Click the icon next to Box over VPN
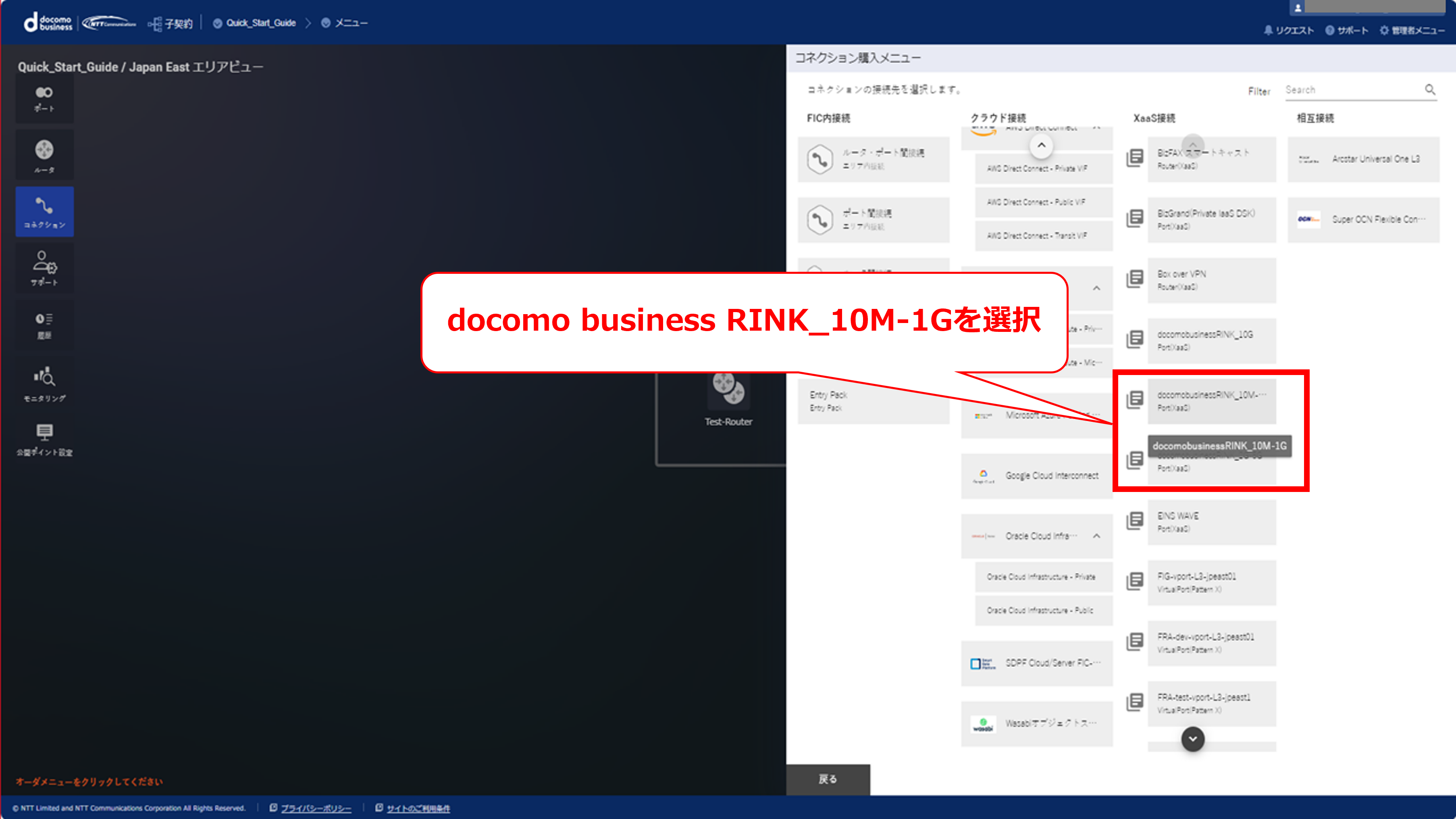This screenshot has width=1456, height=819. 1134,279
